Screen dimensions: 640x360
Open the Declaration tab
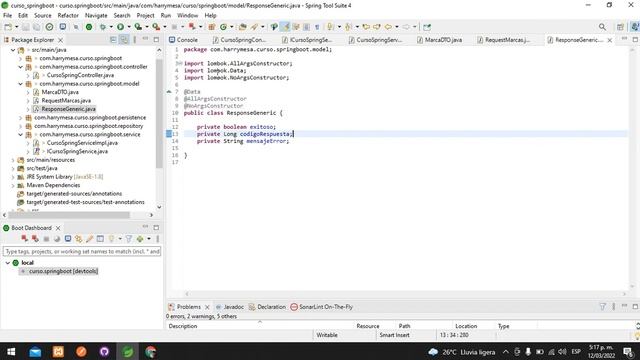(x=267, y=307)
